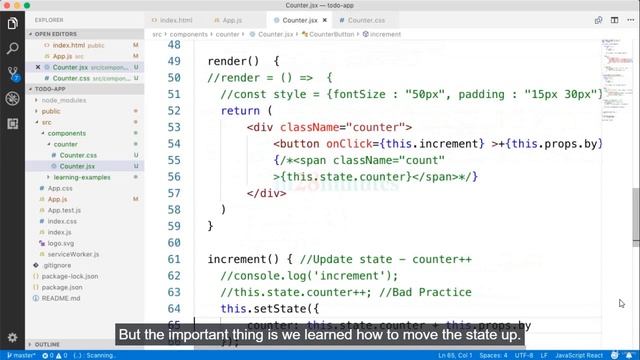The image size is (640, 360).
Task: Open App.js in the src folder
Action: pyautogui.click(x=57, y=199)
